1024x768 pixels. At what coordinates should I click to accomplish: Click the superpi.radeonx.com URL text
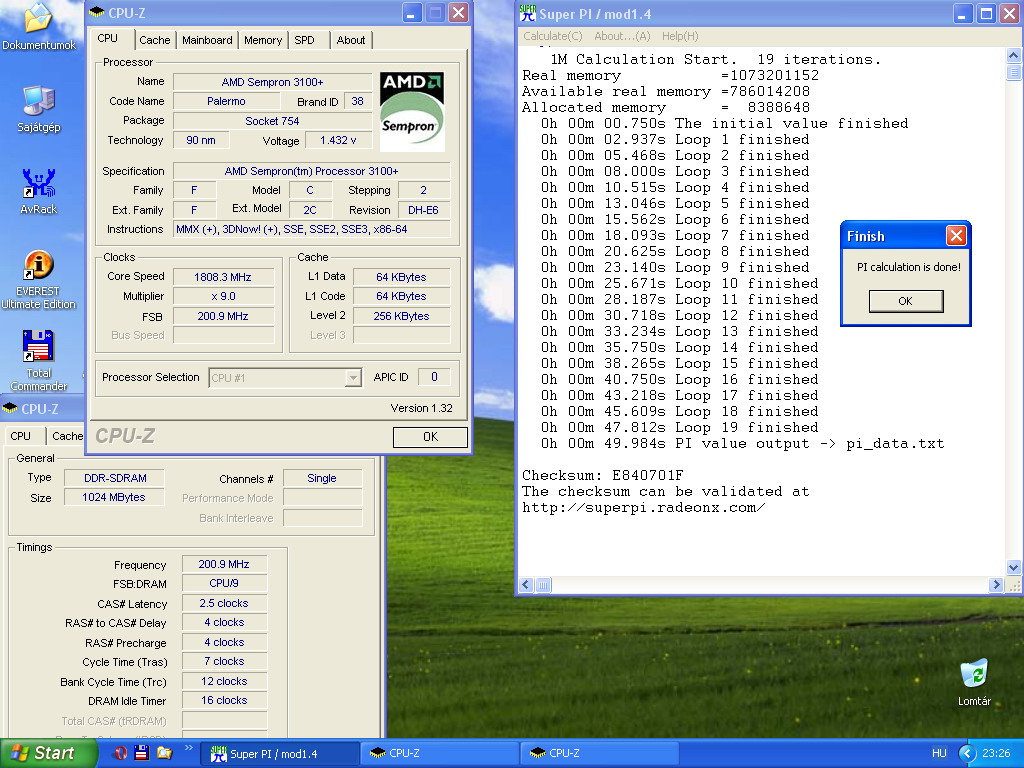(x=643, y=507)
